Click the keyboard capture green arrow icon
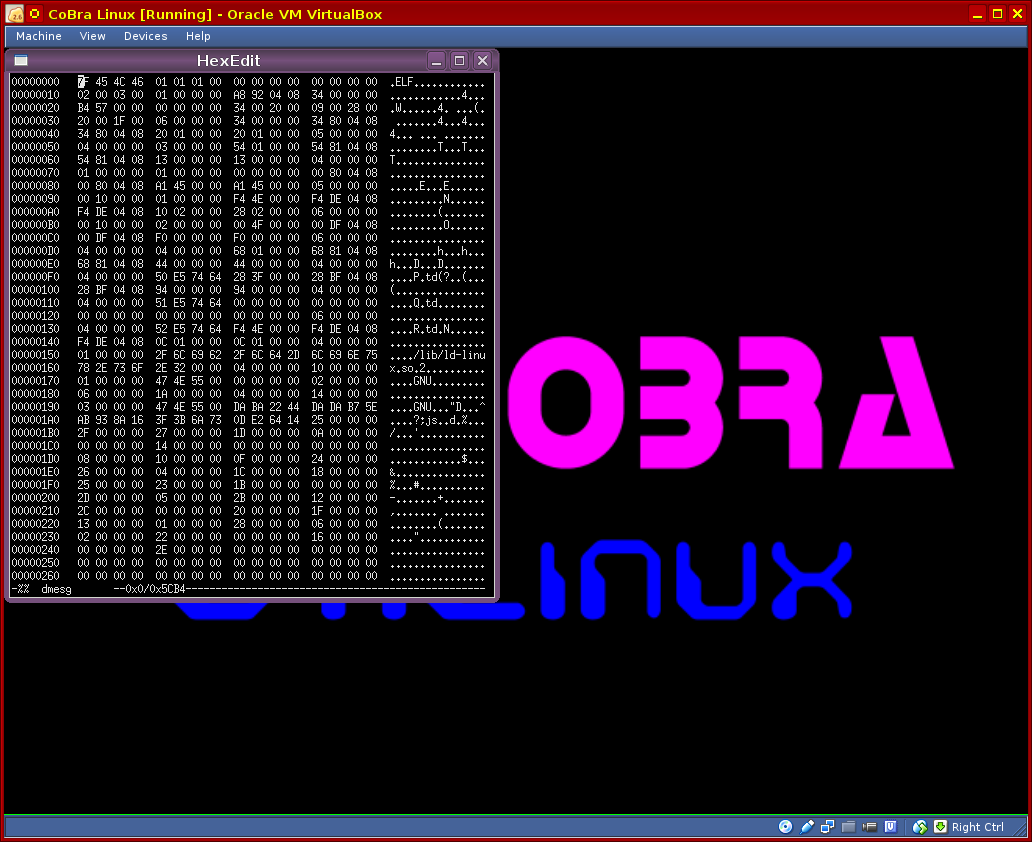1032x842 pixels. [x=940, y=827]
